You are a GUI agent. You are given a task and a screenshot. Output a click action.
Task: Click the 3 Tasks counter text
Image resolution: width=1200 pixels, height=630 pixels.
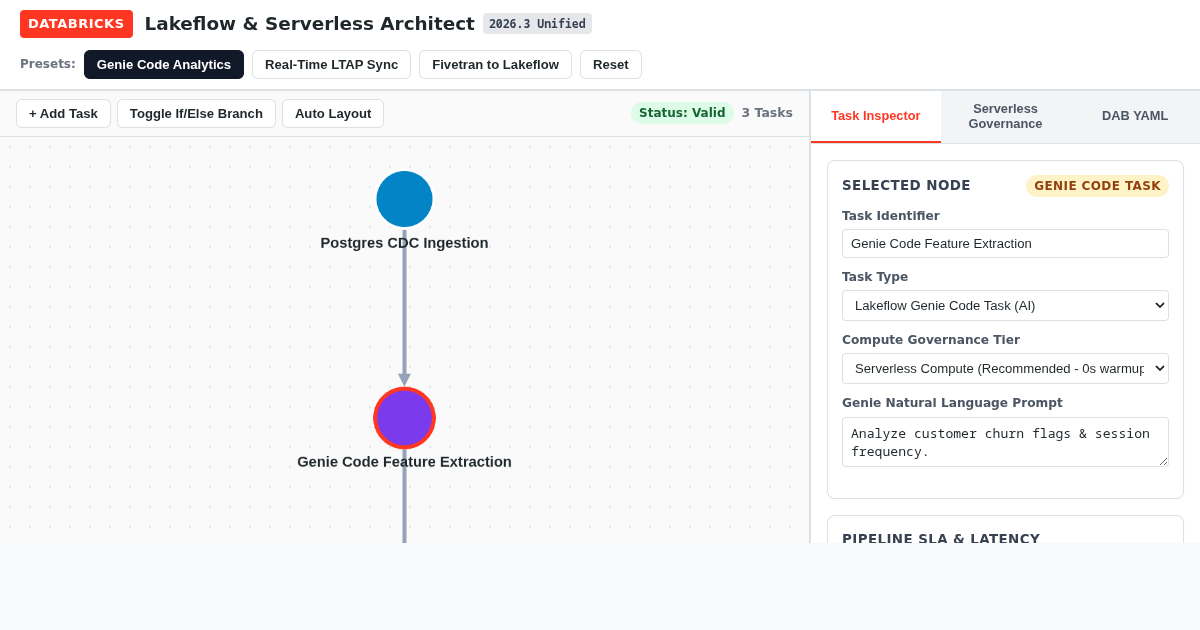(767, 113)
